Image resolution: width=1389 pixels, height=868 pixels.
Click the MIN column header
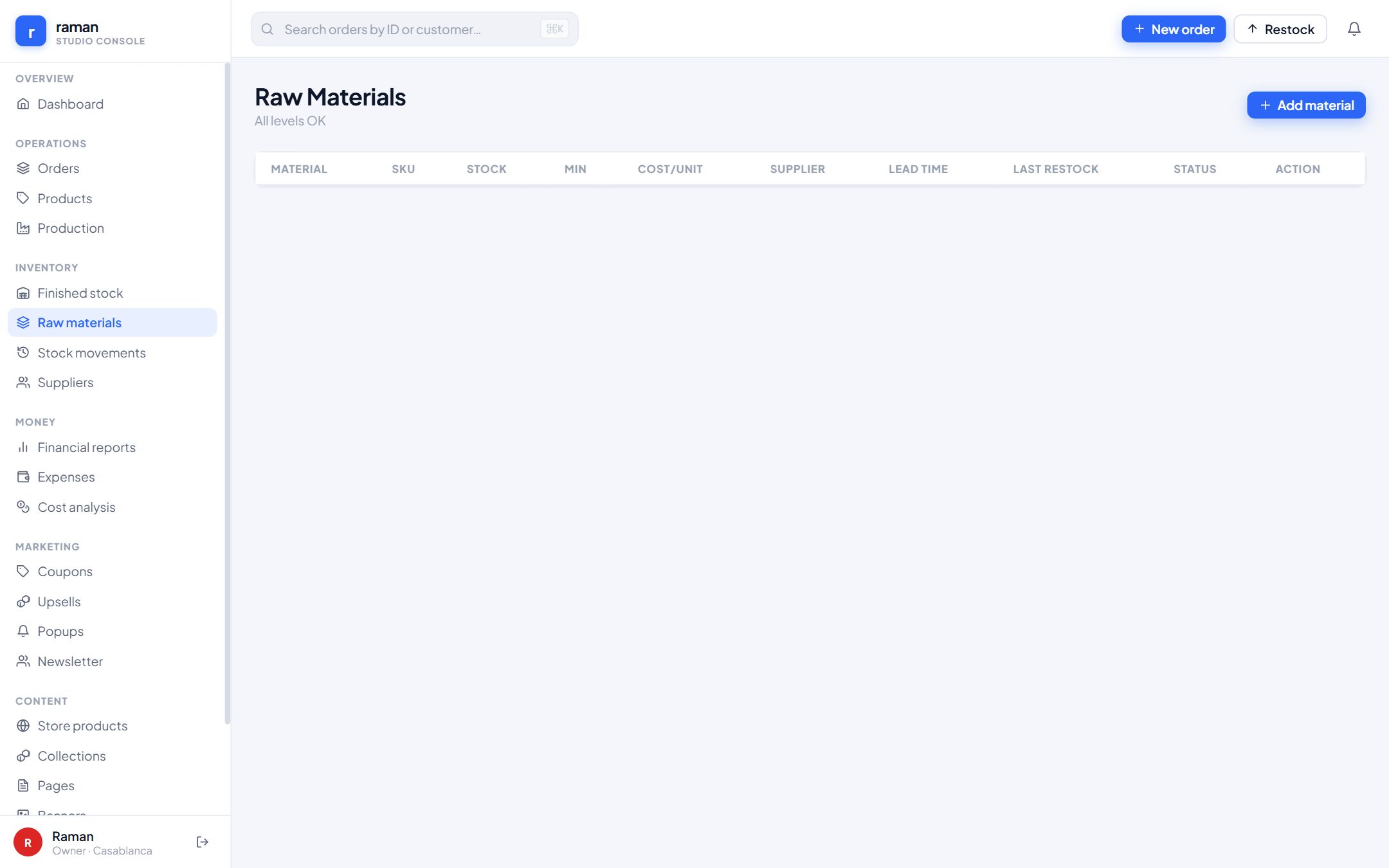tap(575, 169)
